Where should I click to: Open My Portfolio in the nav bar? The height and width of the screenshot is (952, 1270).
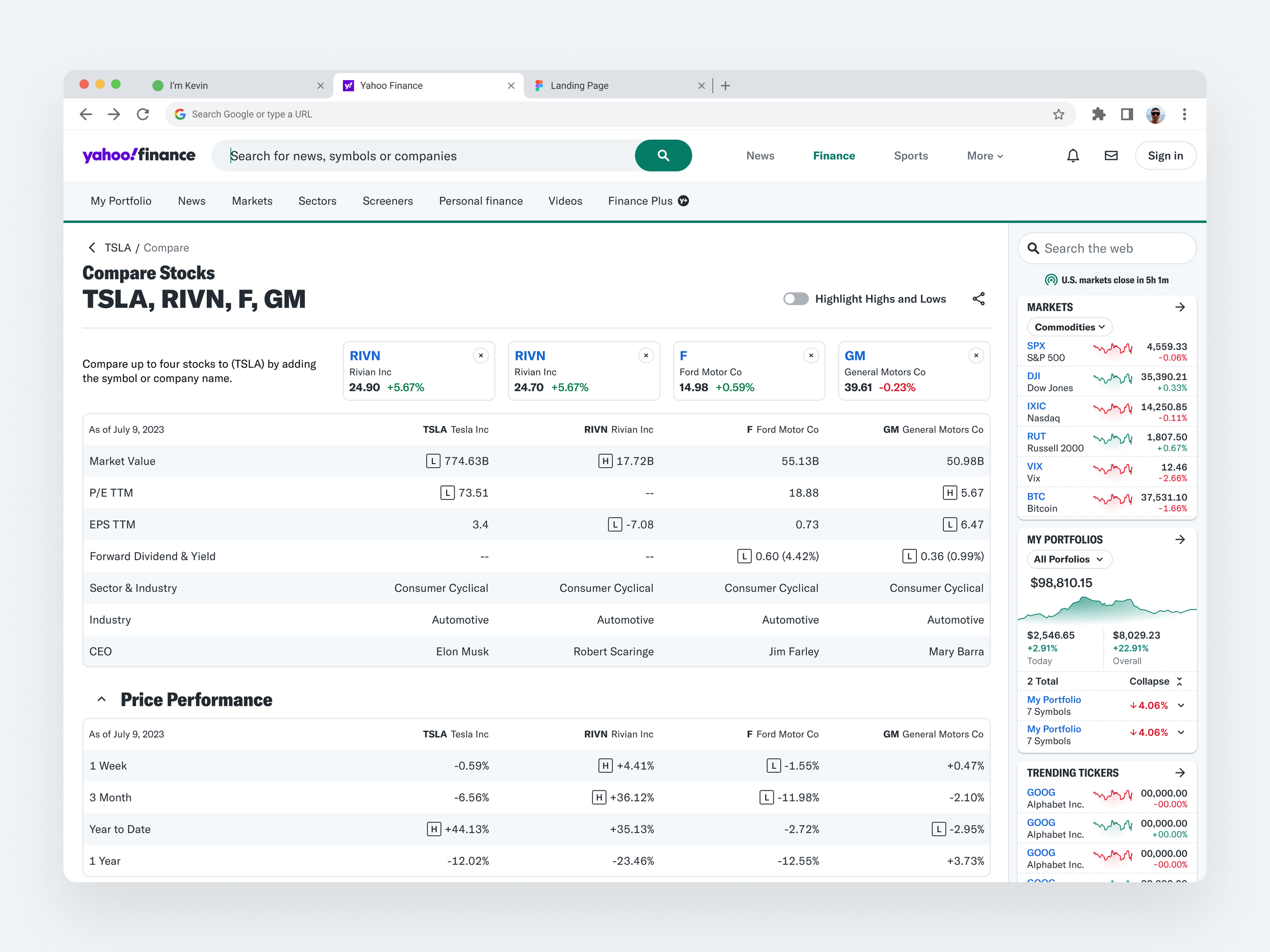pyautogui.click(x=121, y=201)
